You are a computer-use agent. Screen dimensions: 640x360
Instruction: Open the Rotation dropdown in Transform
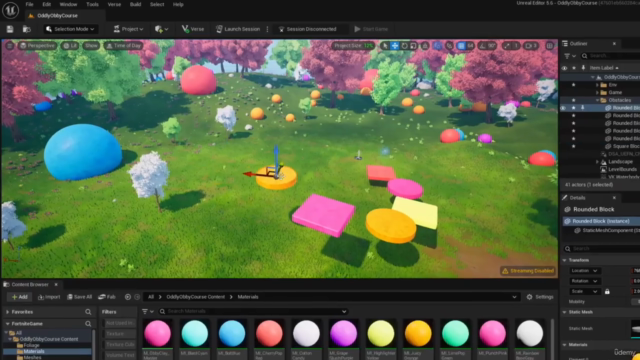point(584,281)
